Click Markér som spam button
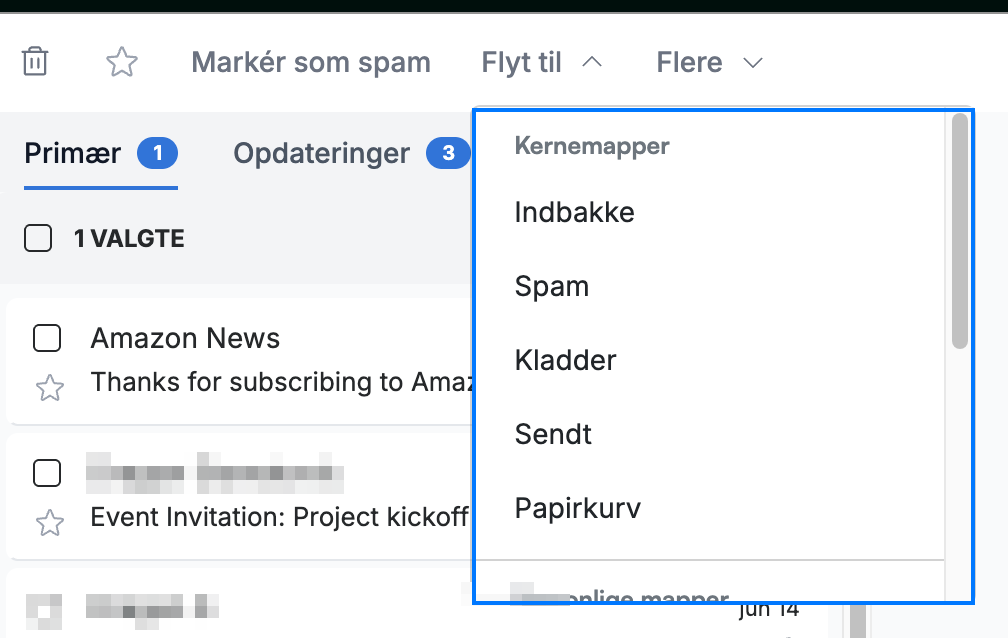The image size is (1008, 638). [x=311, y=62]
